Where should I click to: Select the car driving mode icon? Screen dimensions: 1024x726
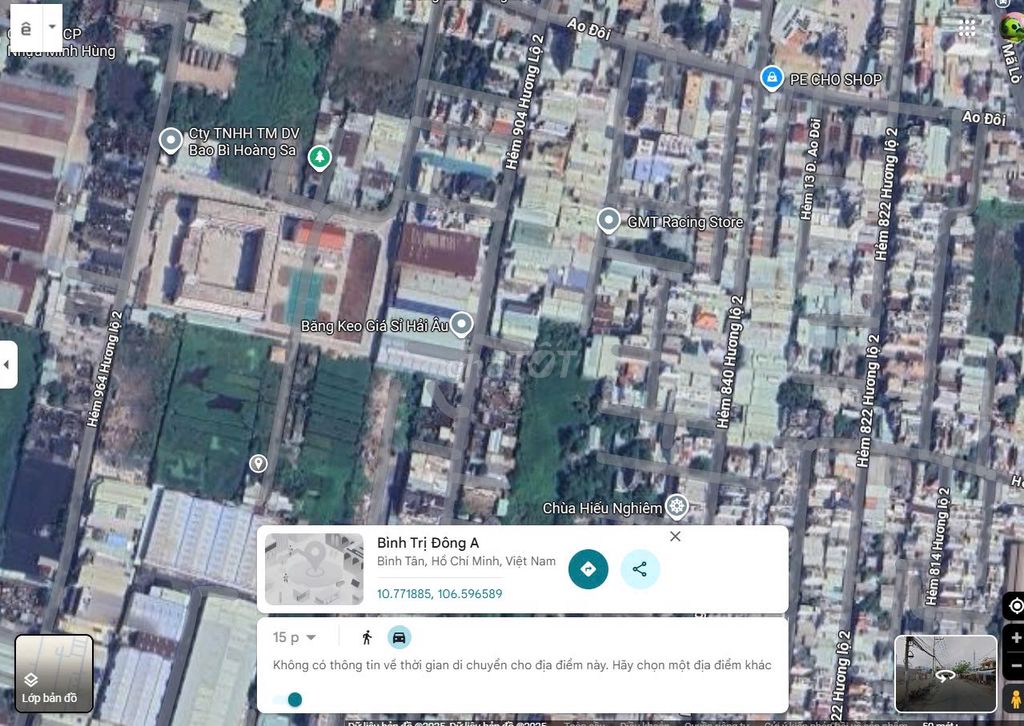pos(399,637)
